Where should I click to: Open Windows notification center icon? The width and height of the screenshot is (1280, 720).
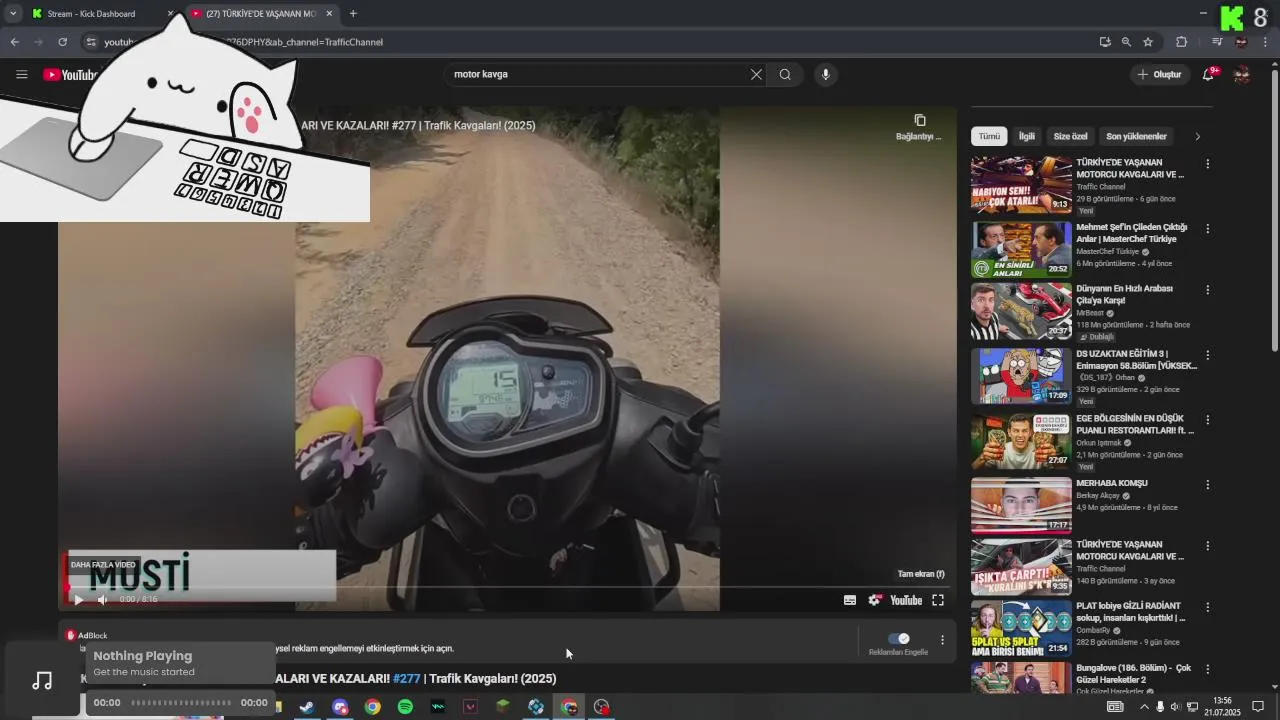click(x=1258, y=707)
